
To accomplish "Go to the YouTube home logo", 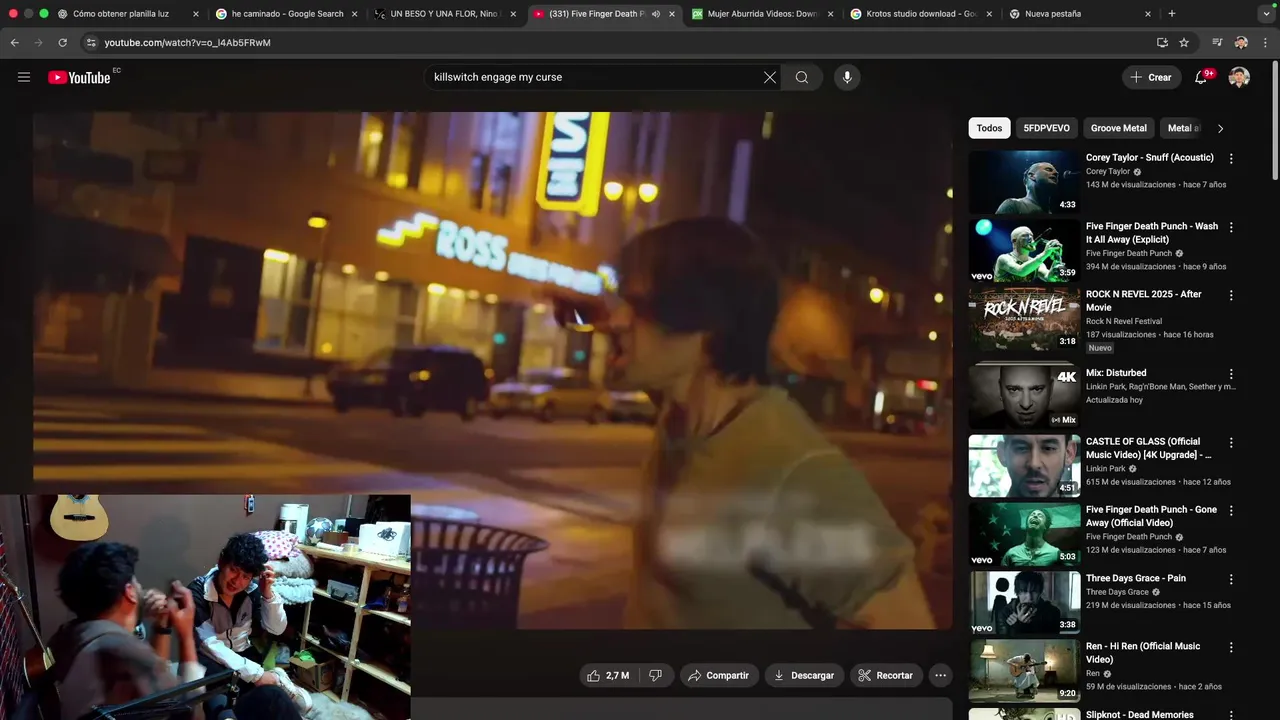I will (x=79, y=77).
